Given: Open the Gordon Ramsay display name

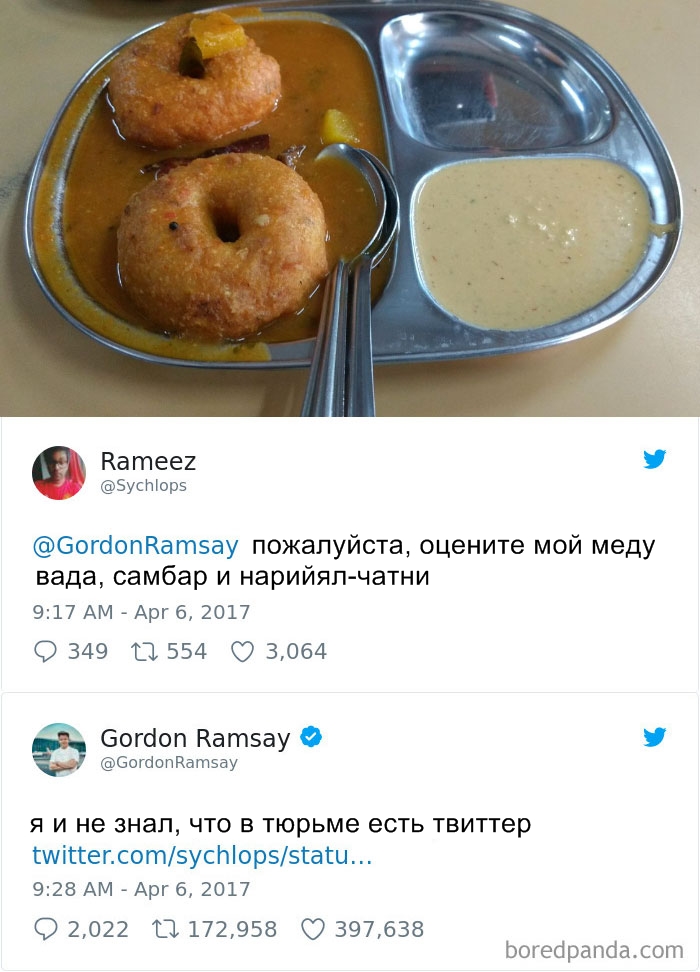Looking at the screenshot, I should (x=195, y=738).
